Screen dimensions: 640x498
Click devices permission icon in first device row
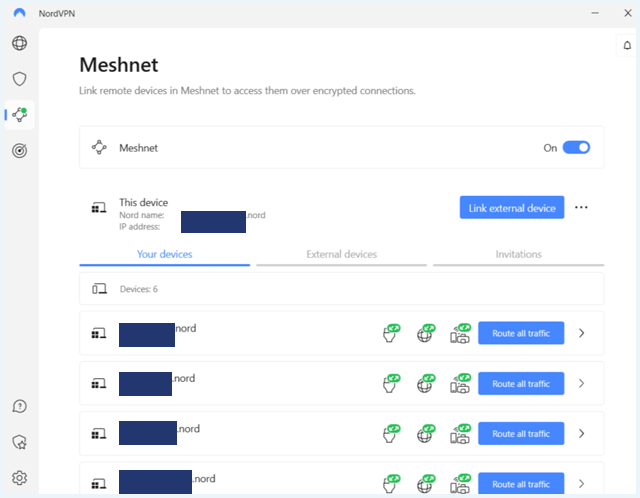(460, 333)
